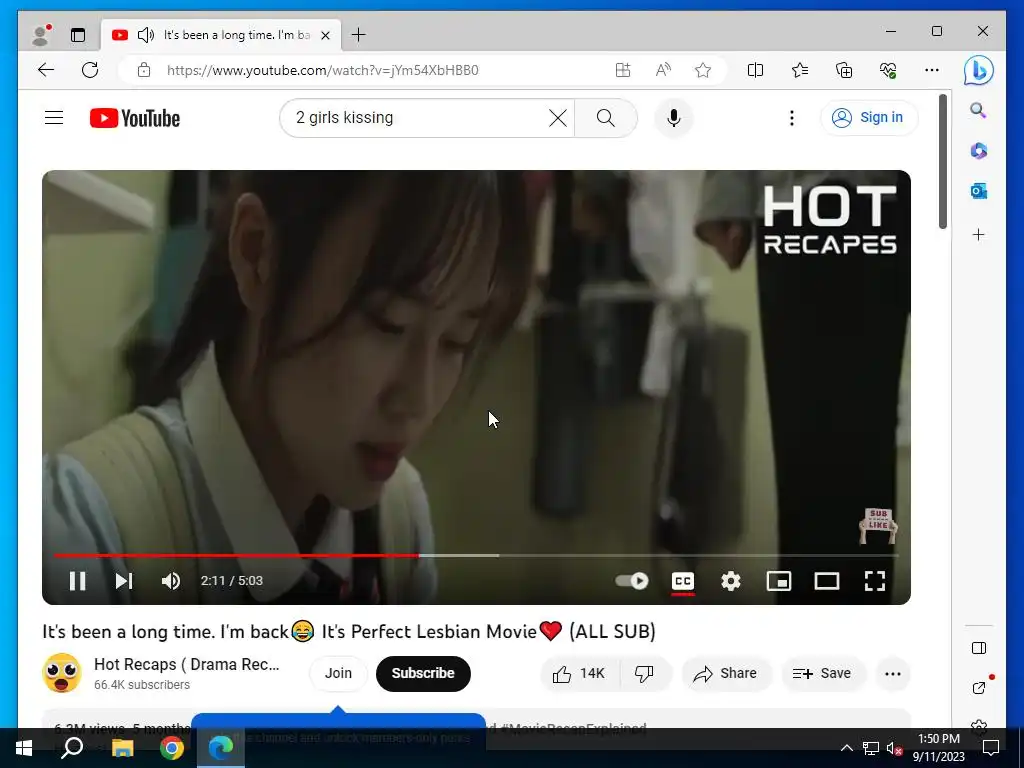Pause the video
The height and width of the screenshot is (768, 1024).
pos(78,581)
